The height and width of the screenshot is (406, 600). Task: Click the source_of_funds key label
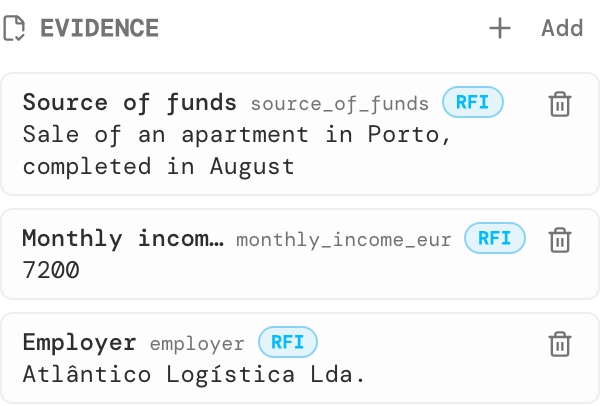tap(340, 104)
